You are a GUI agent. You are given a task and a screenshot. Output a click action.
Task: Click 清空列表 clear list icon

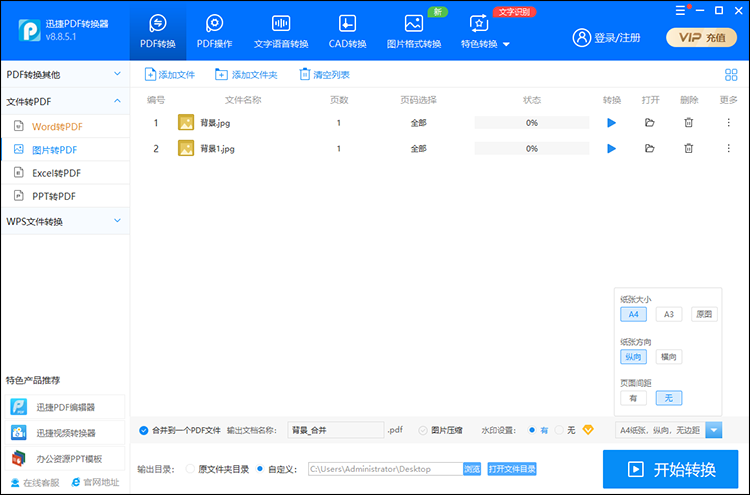pos(304,75)
